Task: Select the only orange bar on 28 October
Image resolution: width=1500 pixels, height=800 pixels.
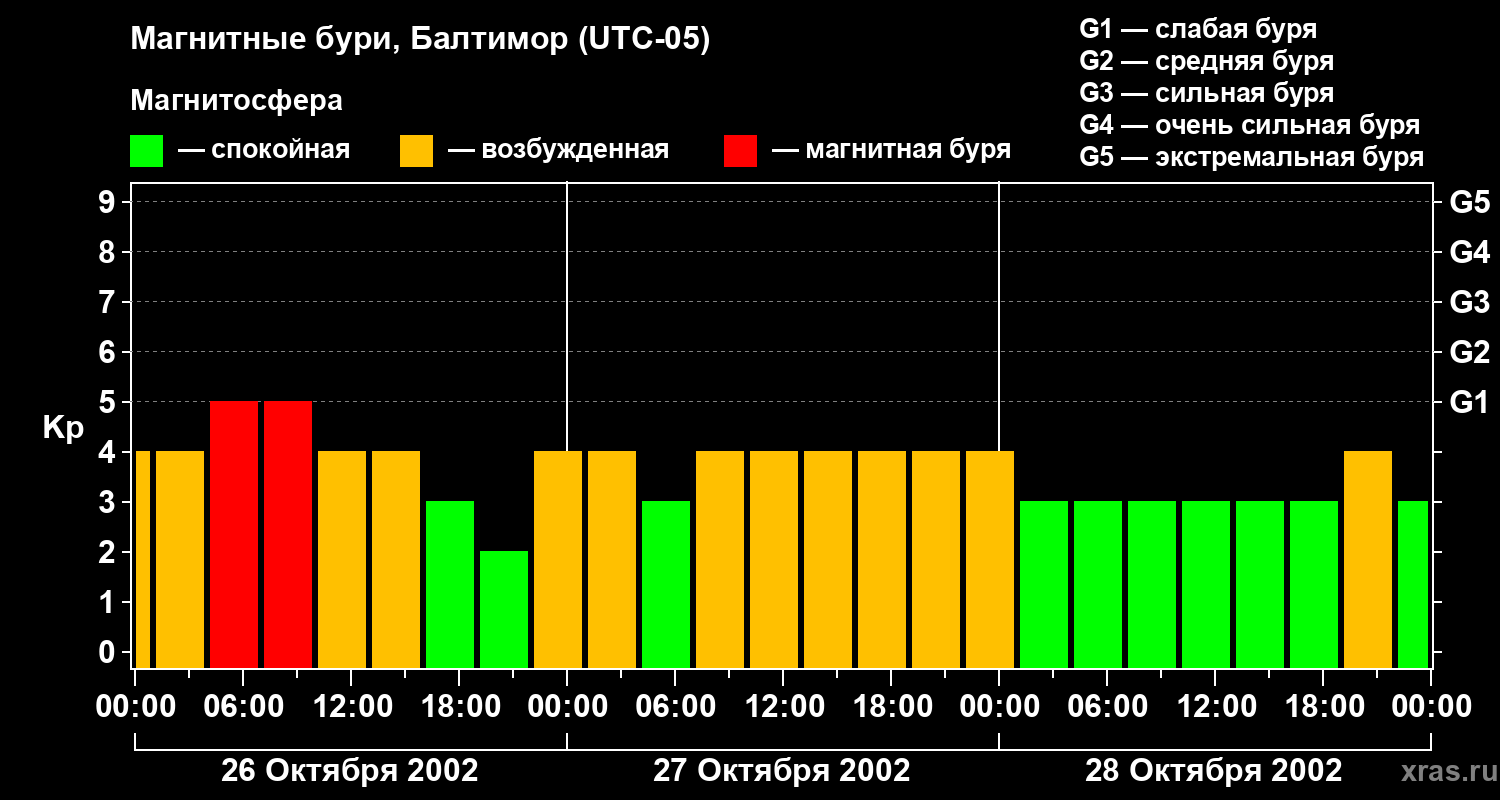Action: click(1368, 559)
